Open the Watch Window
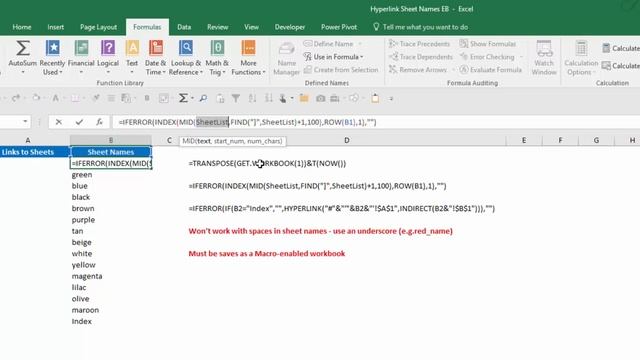The height and width of the screenshot is (360, 640). pos(544,58)
